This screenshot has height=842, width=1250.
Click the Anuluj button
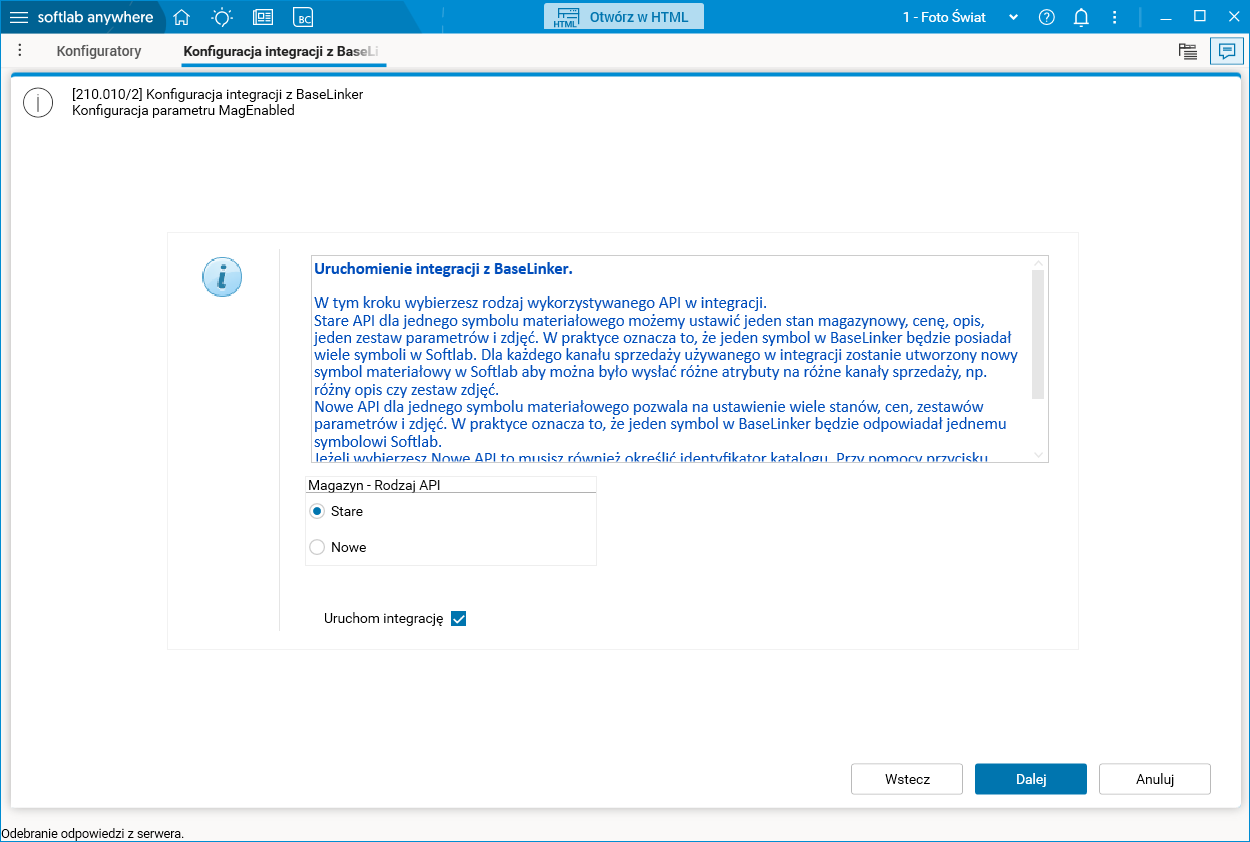coord(1155,779)
